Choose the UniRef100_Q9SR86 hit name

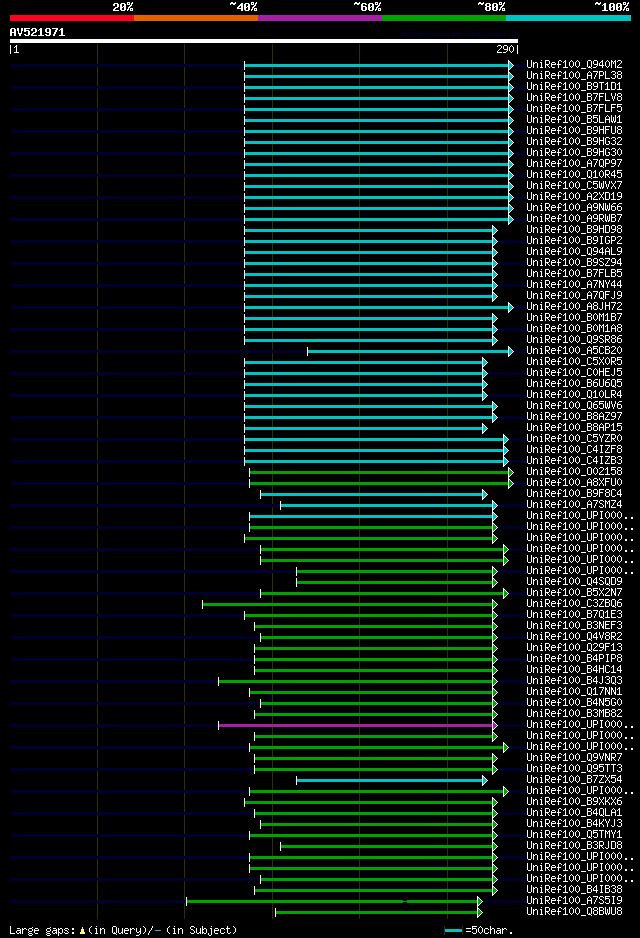click(x=574, y=340)
